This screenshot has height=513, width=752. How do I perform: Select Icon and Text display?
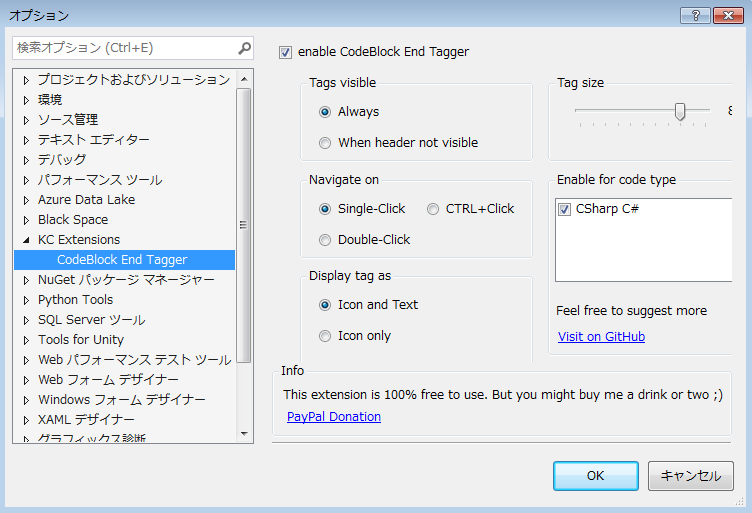click(x=325, y=305)
